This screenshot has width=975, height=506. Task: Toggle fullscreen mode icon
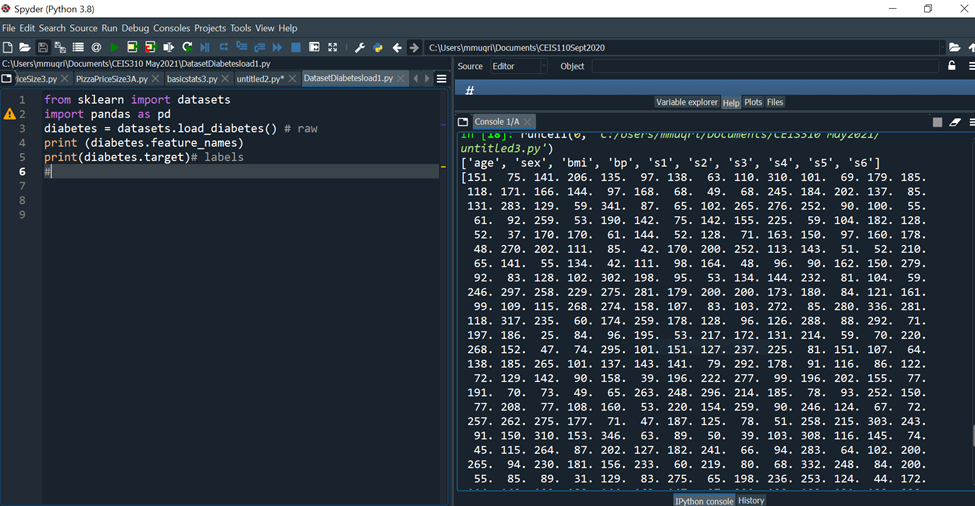click(x=333, y=47)
